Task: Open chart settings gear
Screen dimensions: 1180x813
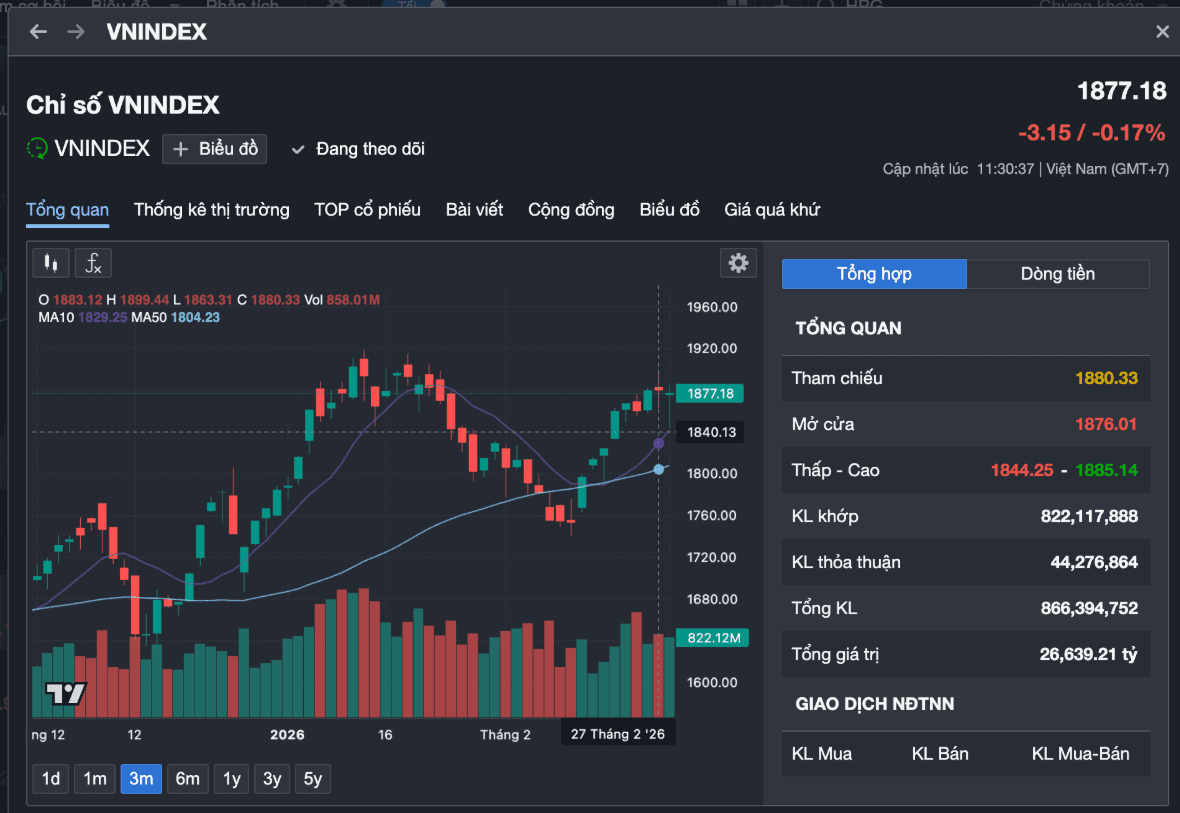Action: click(738, 263)
